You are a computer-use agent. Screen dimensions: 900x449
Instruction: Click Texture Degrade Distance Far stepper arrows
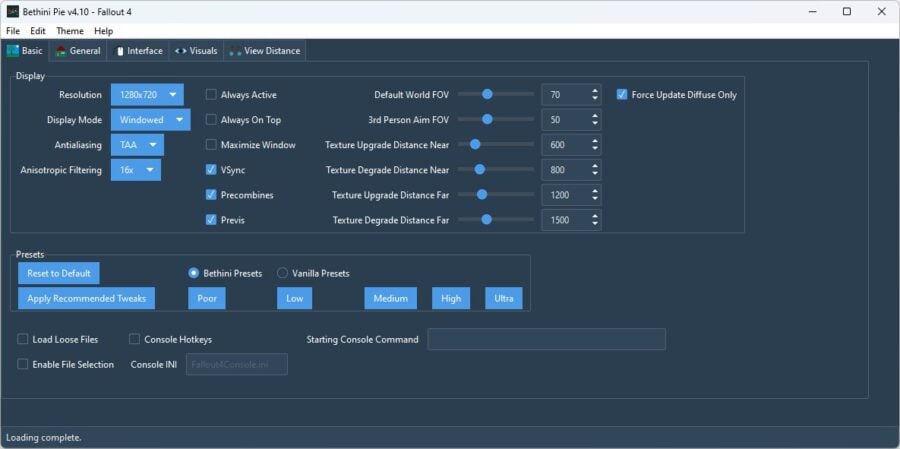tap(595, 220)
